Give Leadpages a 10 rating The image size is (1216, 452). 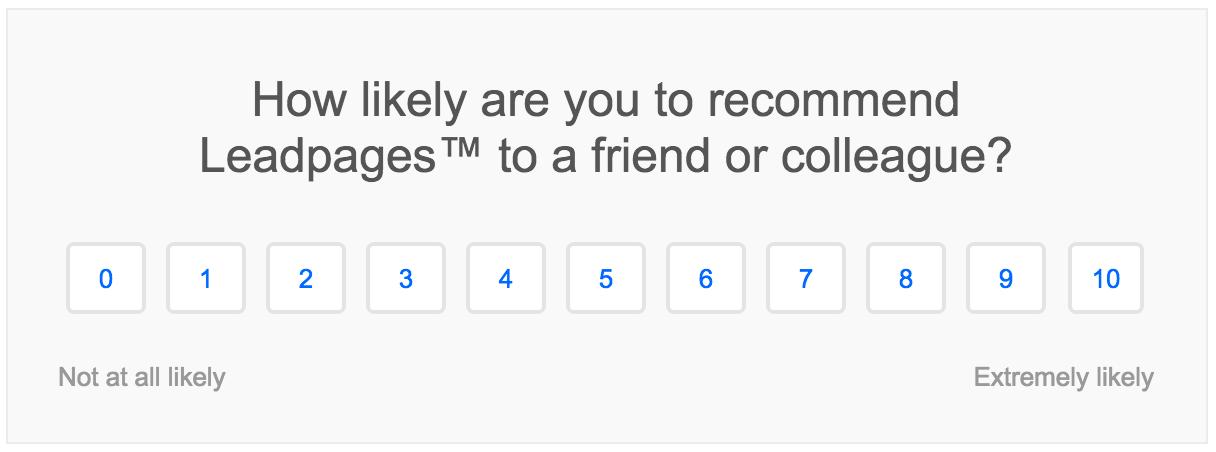coord(1106,278)
